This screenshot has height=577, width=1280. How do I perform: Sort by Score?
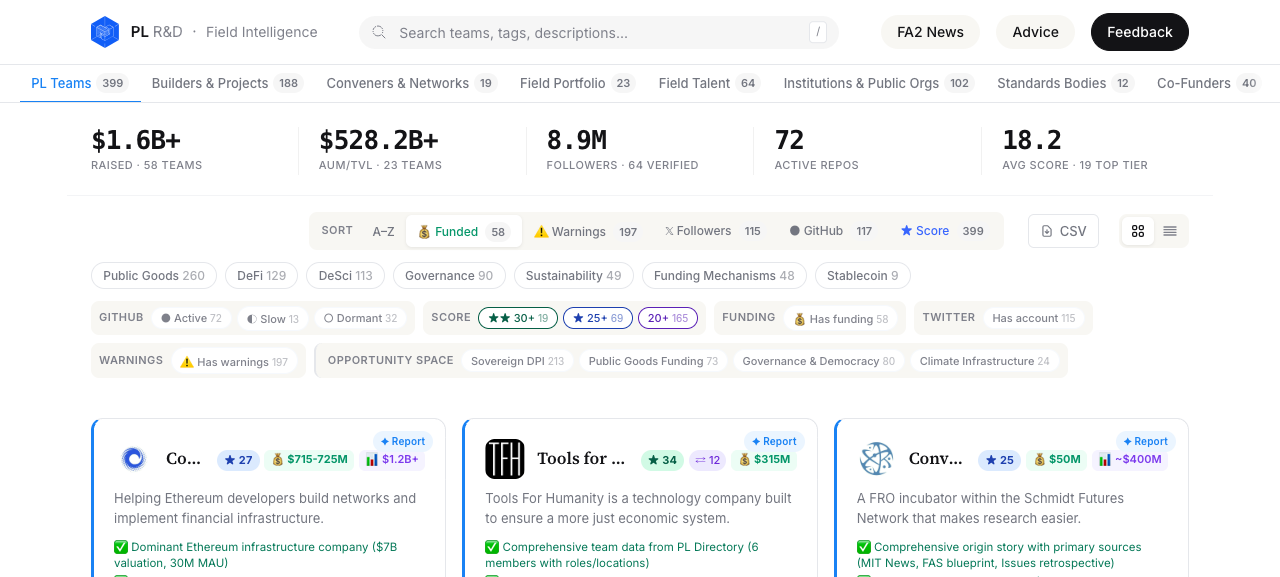[942, 231]
